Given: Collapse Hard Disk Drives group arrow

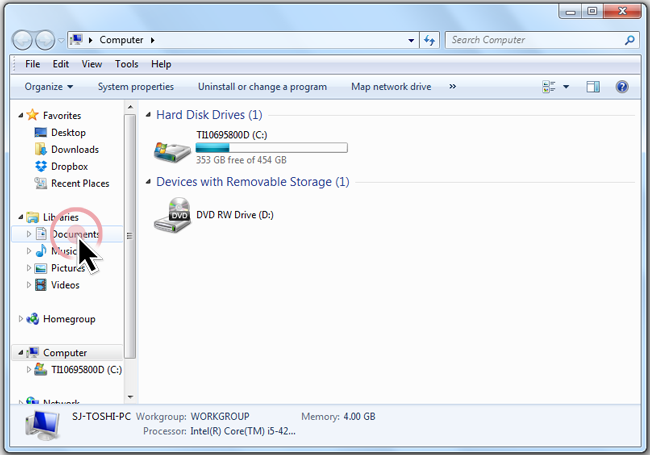Looking at the screenshot, I should click(x=148, y=115).
